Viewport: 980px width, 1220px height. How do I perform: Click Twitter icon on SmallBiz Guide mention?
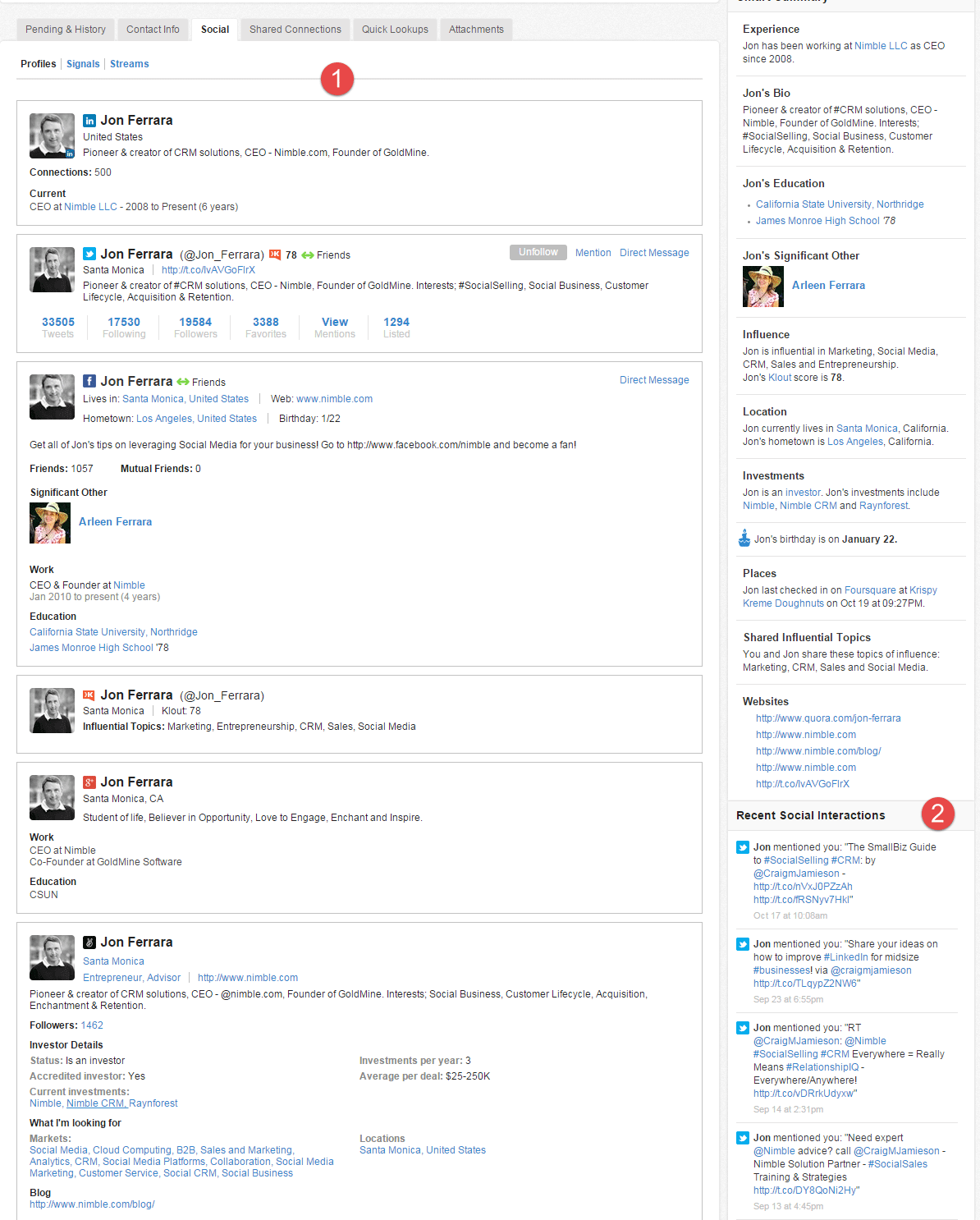click(x=743, y=847)
